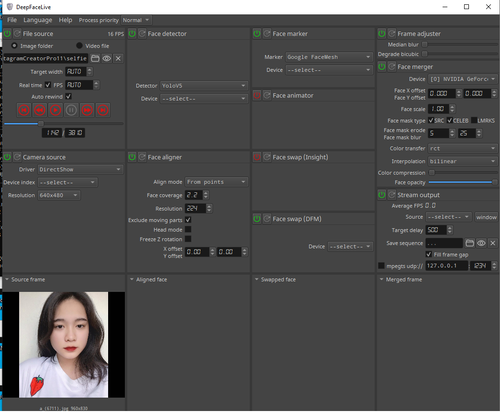The height and width of the screenshot is (412, 500).
Task: Clear the image folder path with X icon
Action: pyautogui.click(x=118, y=59)
